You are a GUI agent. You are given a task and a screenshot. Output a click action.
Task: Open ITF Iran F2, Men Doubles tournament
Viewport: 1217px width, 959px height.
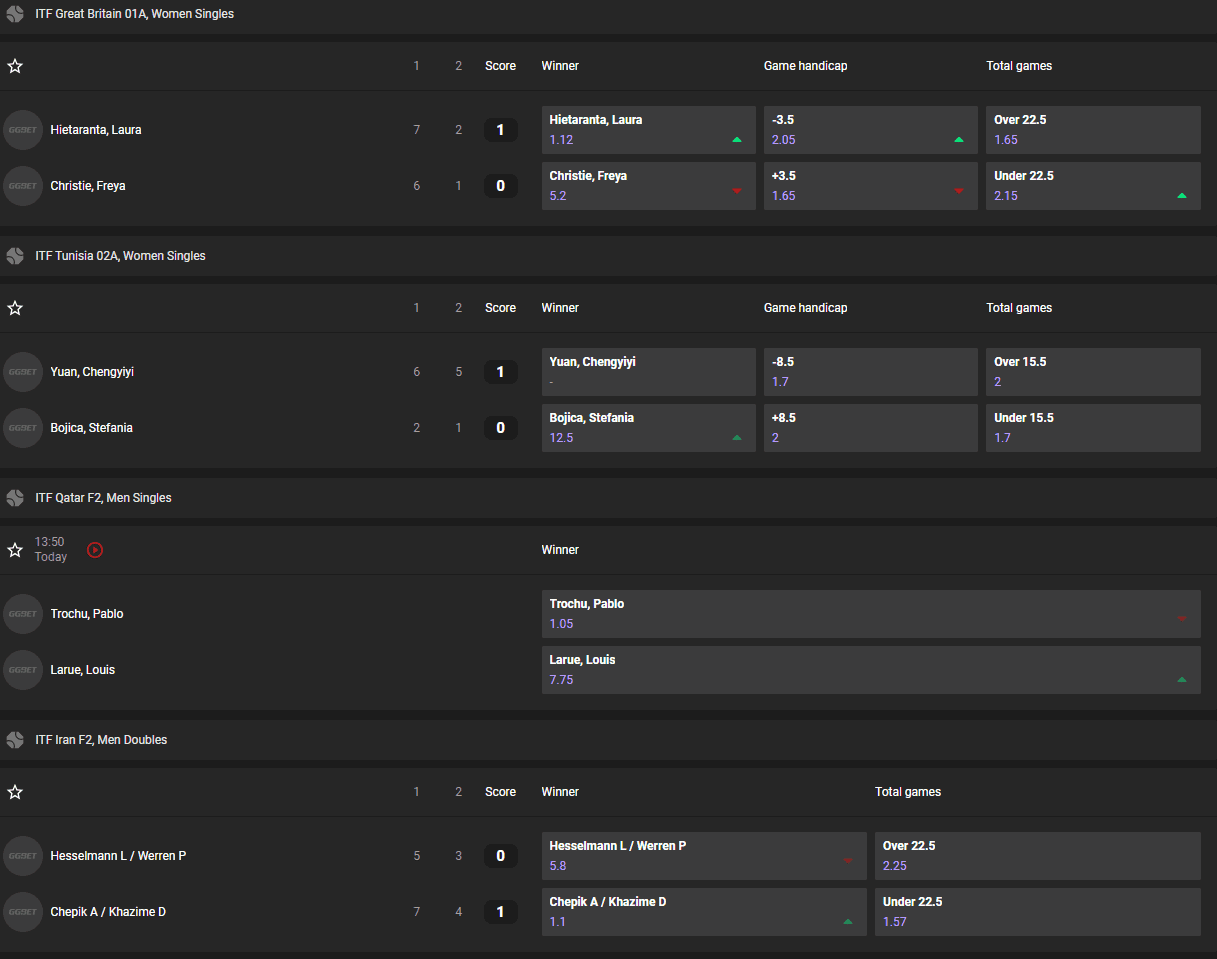(101, 740)
